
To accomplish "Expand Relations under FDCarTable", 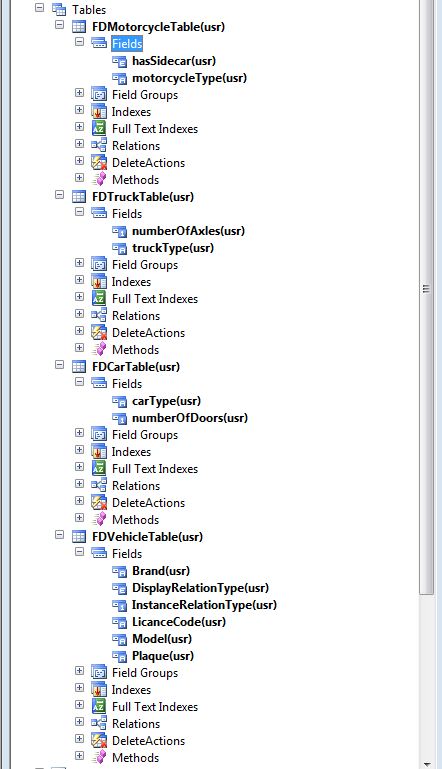I will coord(79,484).
